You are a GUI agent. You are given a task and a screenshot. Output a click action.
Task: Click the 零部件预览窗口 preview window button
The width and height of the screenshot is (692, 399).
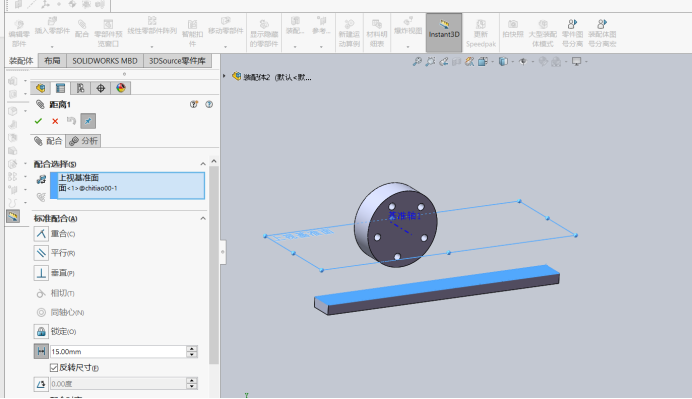click(108, 33)
